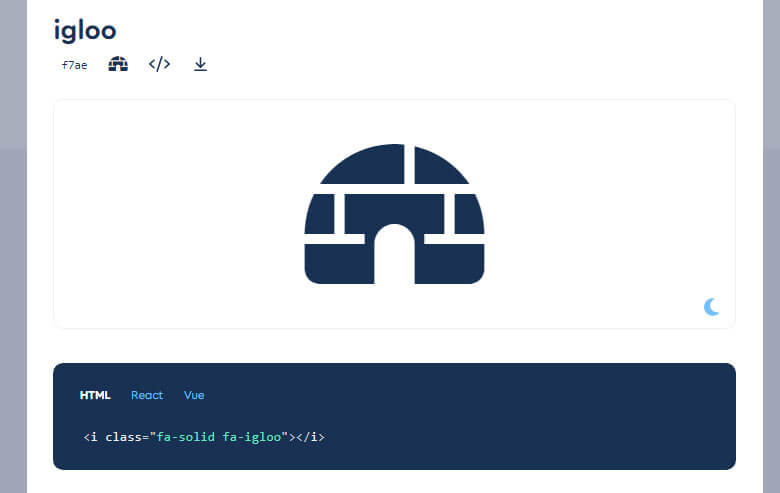The image size is (780, 493).
Task: Switch to the React code tab
Action: [x=146, y=395]
